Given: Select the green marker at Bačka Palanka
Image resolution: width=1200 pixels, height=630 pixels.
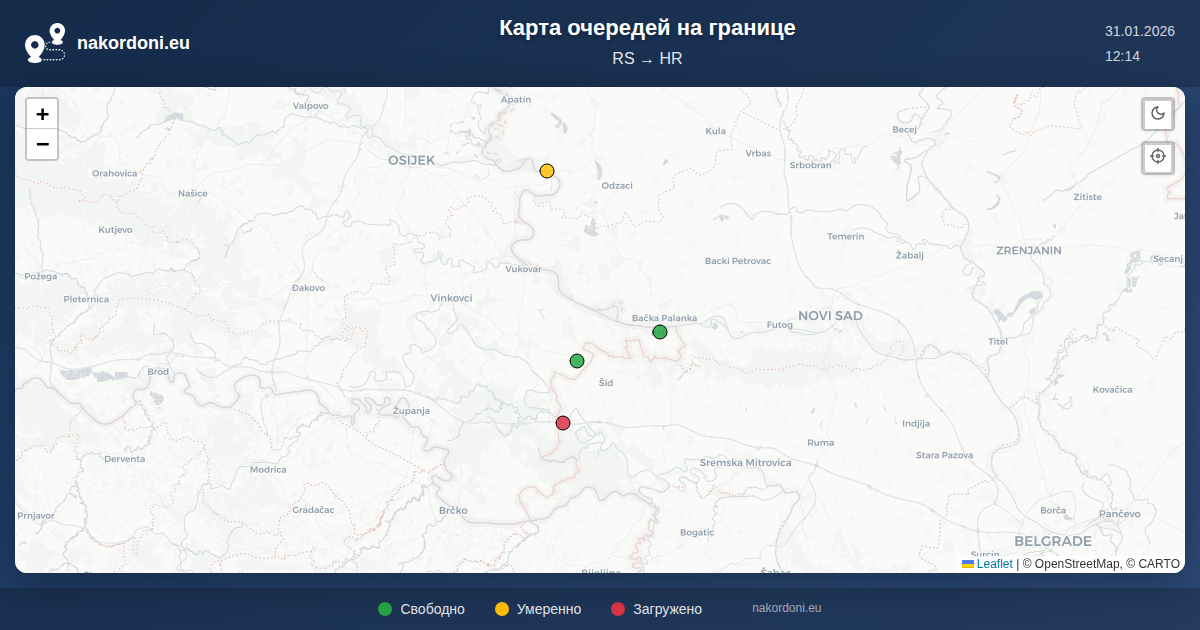Looking at the screenshot, I should pos(660,332).
